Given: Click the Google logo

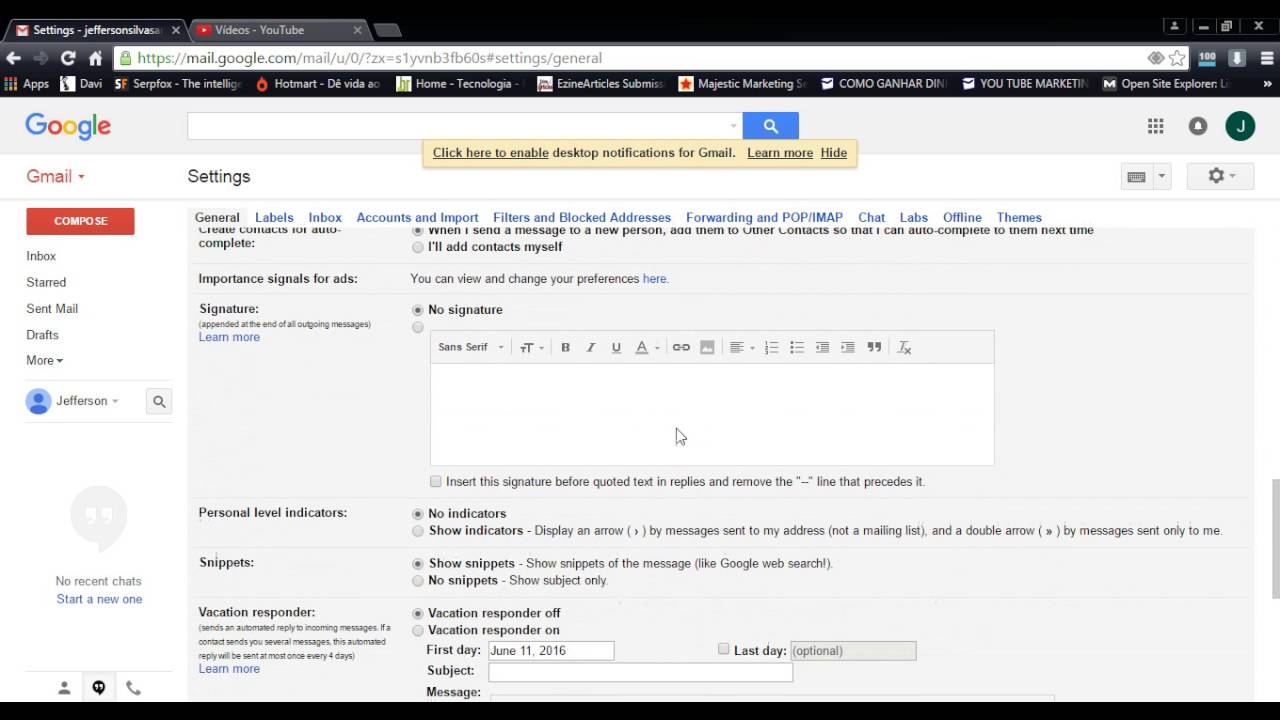Looking at the screenshot, I should [x=68, y=126].
